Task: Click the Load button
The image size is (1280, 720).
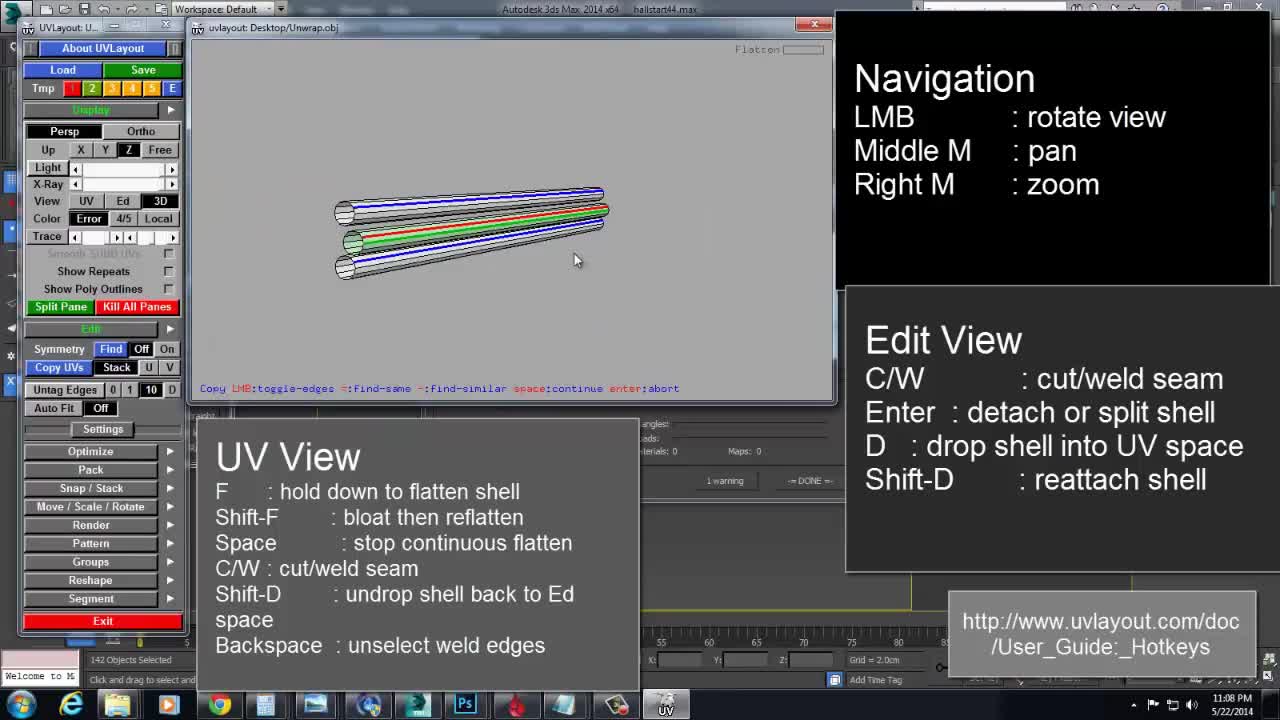Action: (x=63, y=70)
